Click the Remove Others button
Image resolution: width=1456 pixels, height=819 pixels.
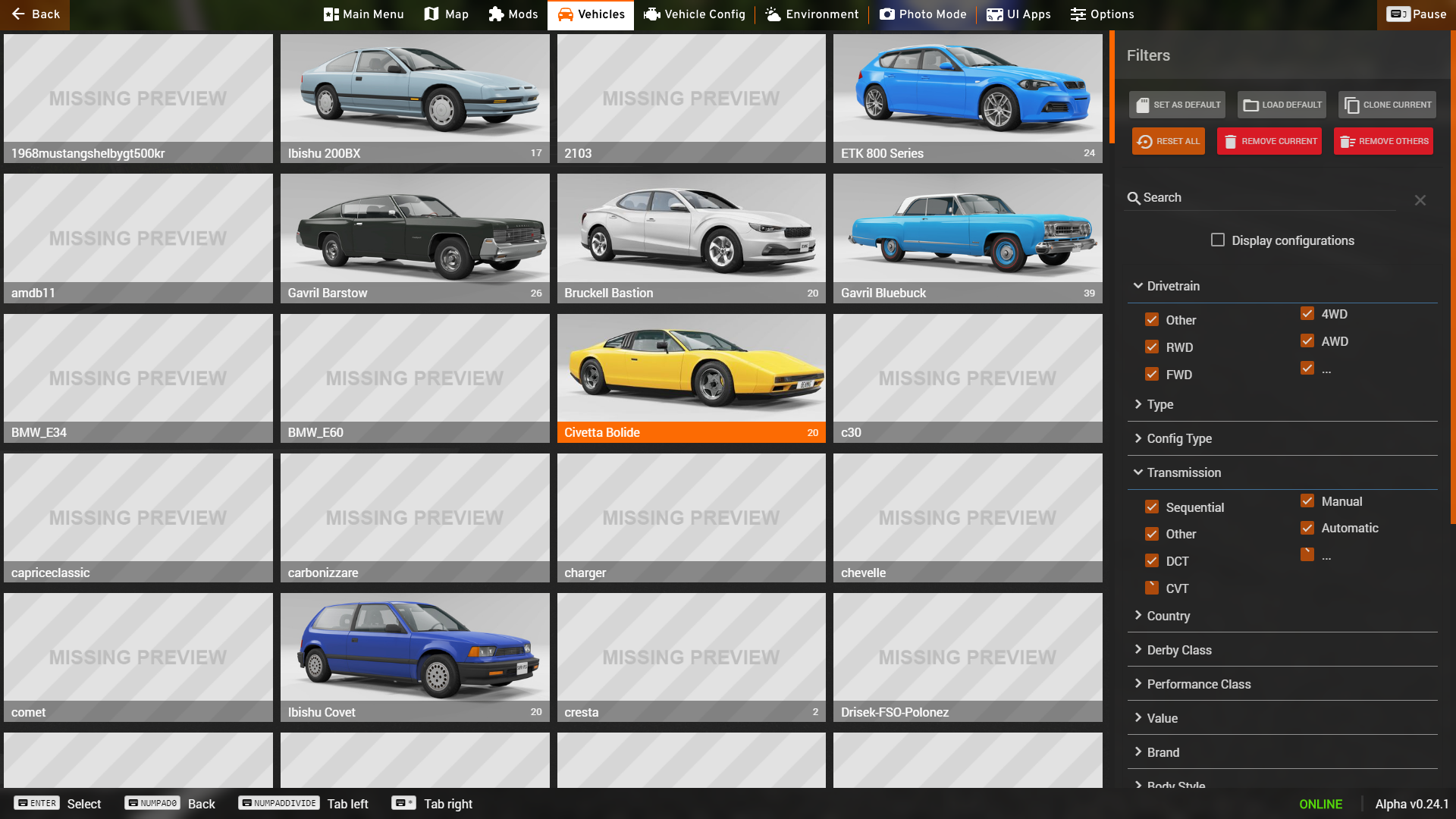(1383, 141)
